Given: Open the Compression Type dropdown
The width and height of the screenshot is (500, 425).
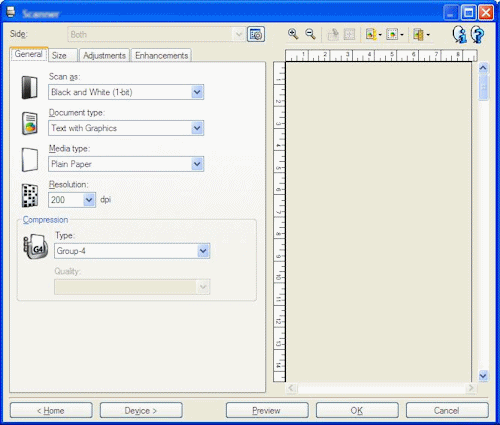Looking at the screenshot, I should [x=203, y=251].
